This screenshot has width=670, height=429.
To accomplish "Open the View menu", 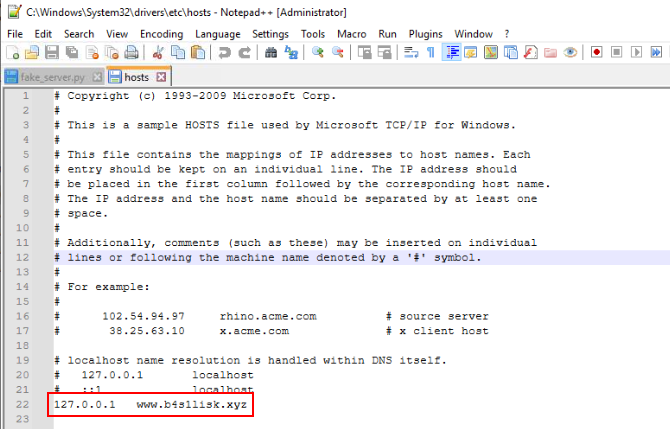I will tap(117, 34).
